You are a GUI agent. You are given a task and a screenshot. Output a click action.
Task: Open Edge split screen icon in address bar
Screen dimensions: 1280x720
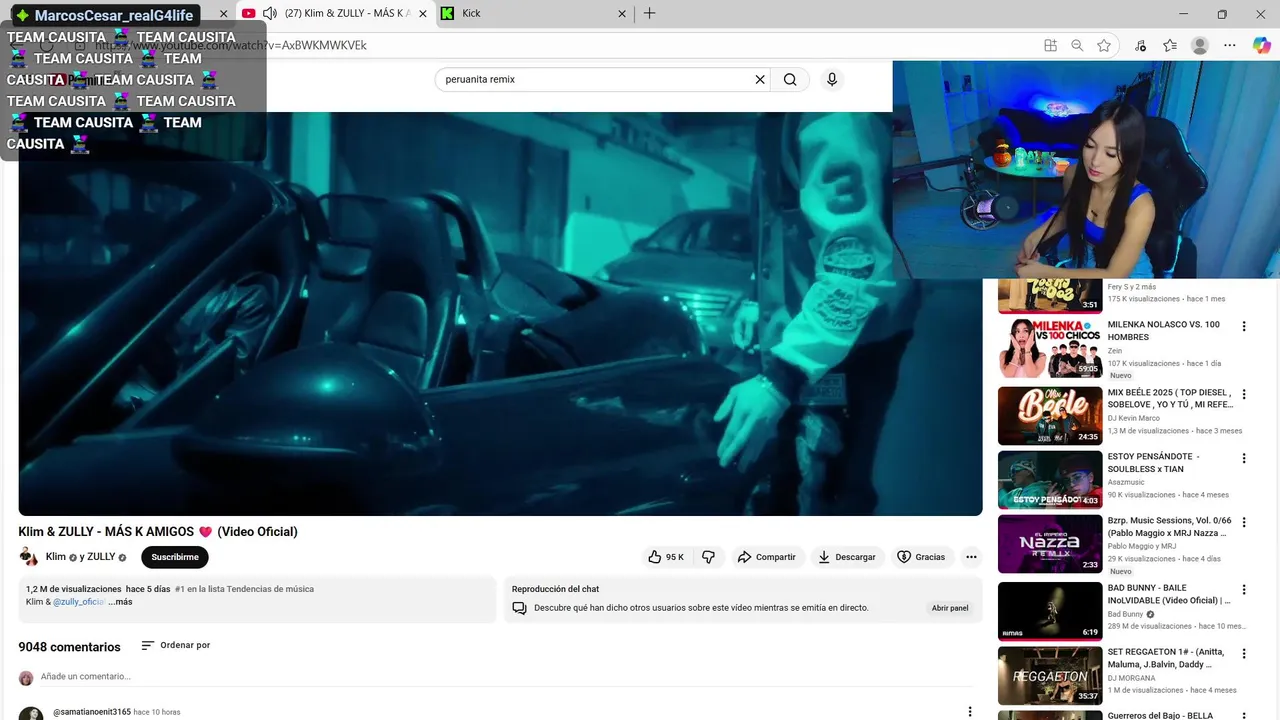click(1050, 45)
